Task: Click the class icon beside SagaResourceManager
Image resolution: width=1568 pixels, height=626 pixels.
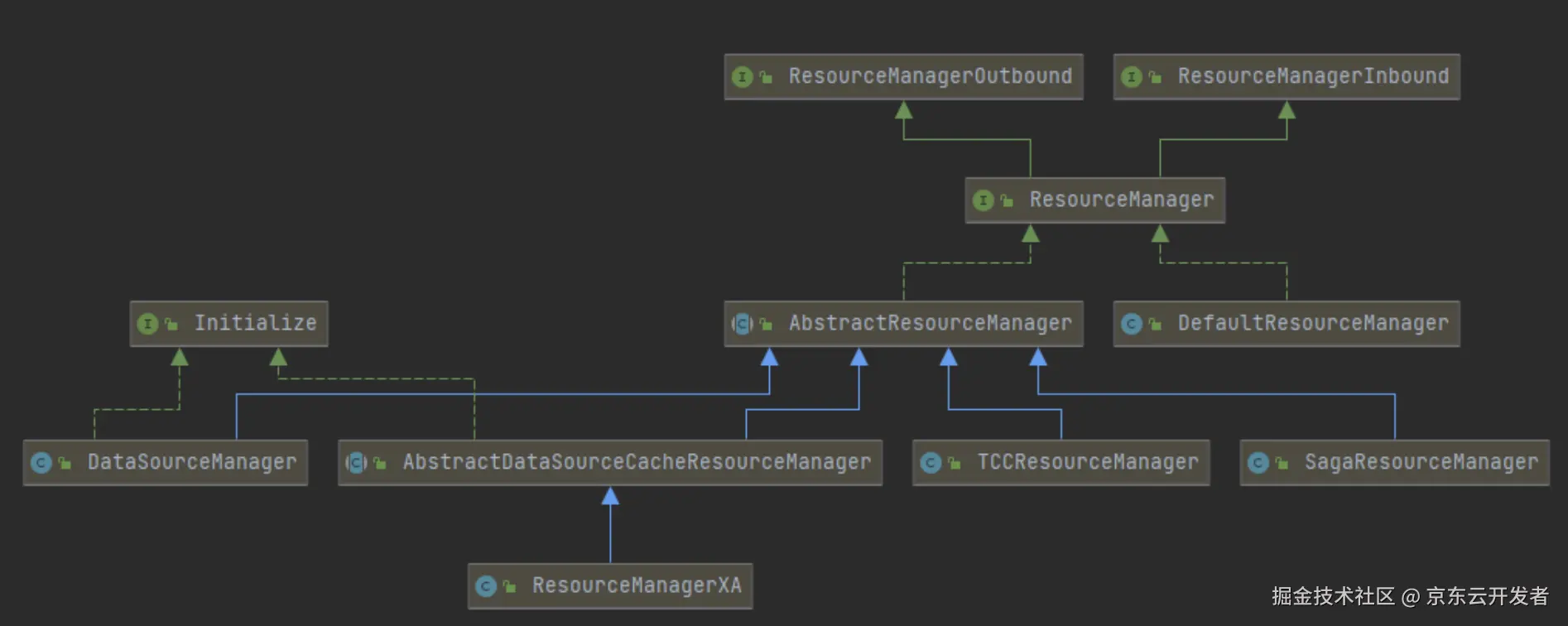Action: [x=1258, y=463]
